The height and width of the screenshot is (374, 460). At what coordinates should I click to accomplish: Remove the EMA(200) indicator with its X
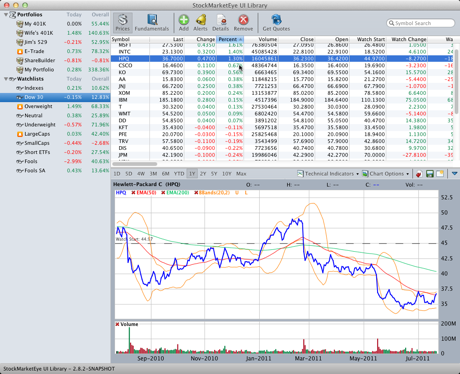[163, 193]
